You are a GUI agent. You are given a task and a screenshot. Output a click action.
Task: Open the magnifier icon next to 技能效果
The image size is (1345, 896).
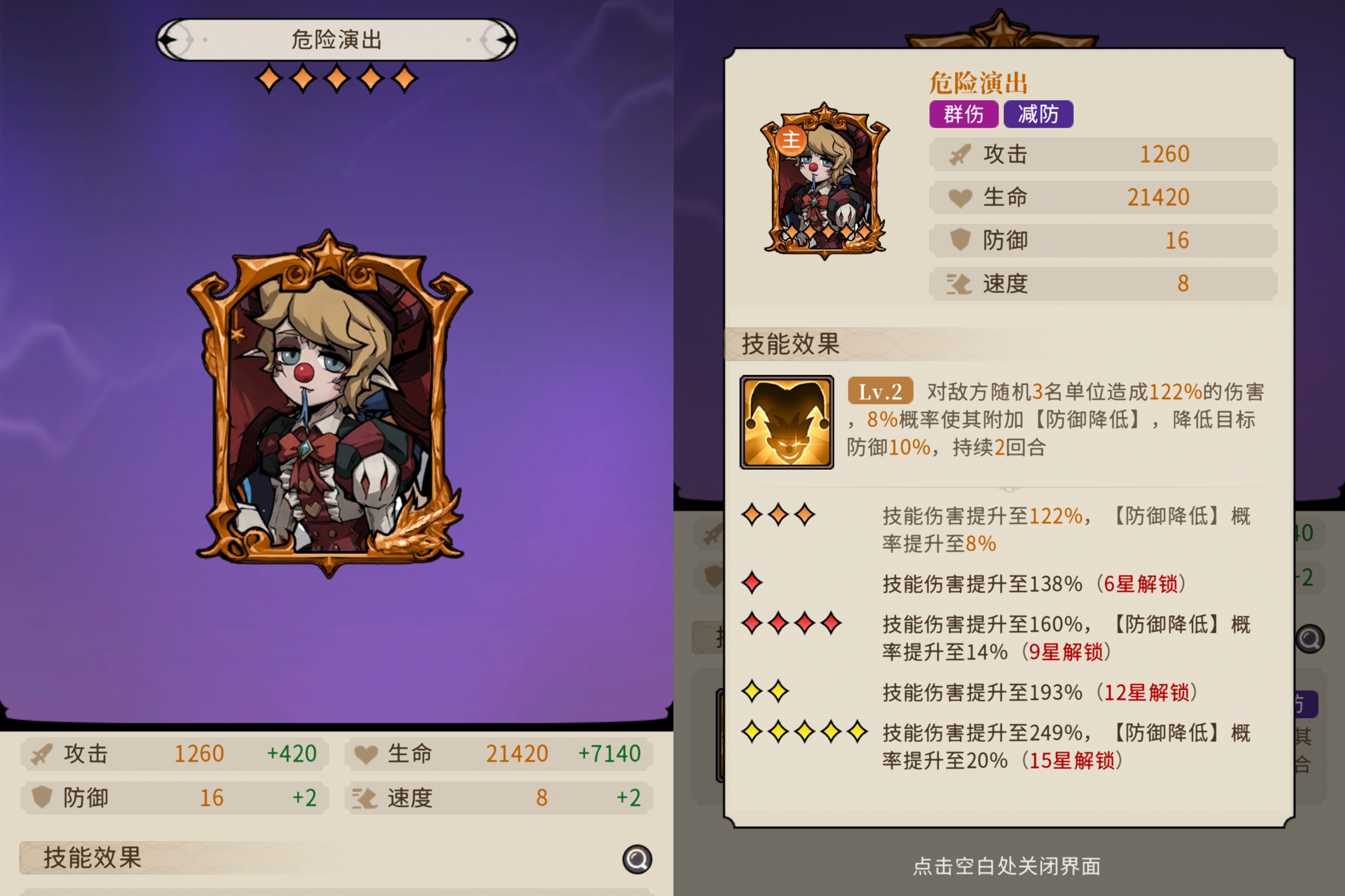pyautogui.click(x=637, y=858)
